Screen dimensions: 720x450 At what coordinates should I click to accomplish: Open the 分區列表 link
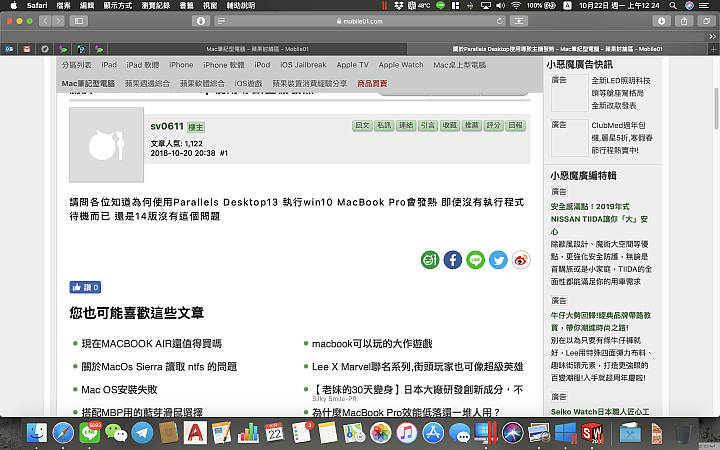[x=77, y=65]
